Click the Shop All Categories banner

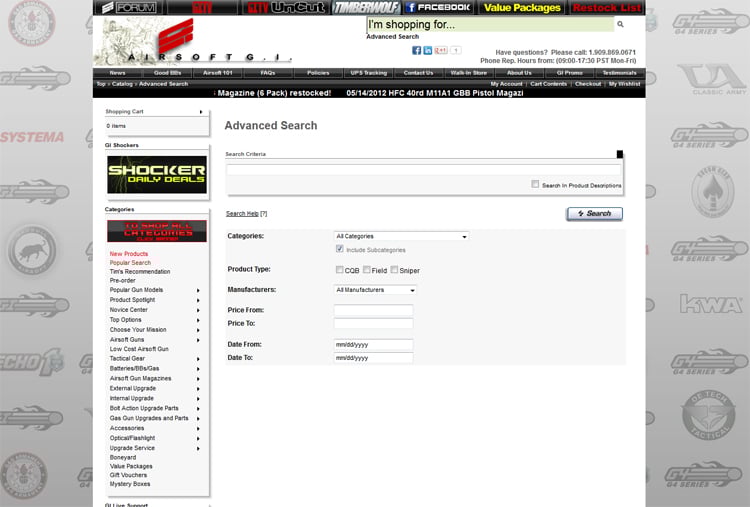157,230
